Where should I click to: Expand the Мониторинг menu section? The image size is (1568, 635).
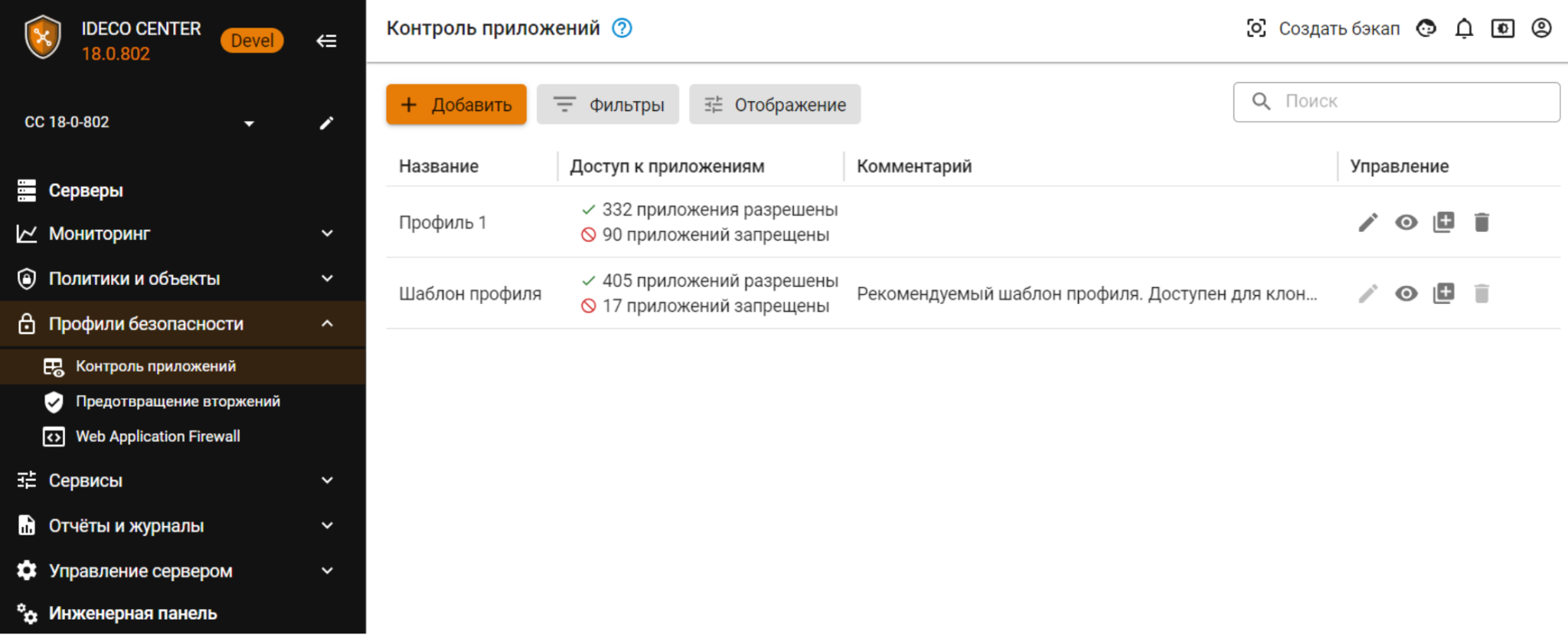327,234
